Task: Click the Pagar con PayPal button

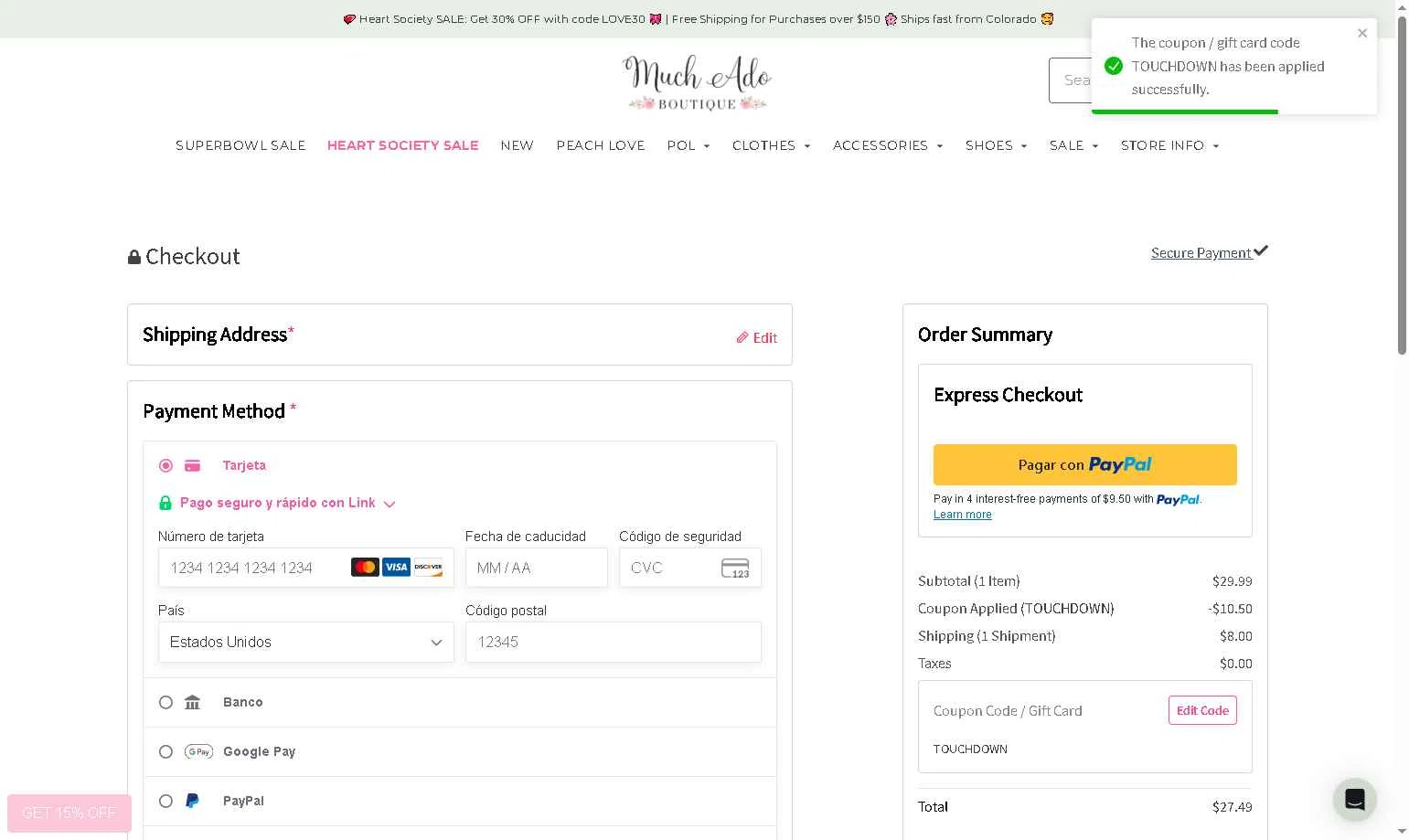Action: (x=1085, y=464)
